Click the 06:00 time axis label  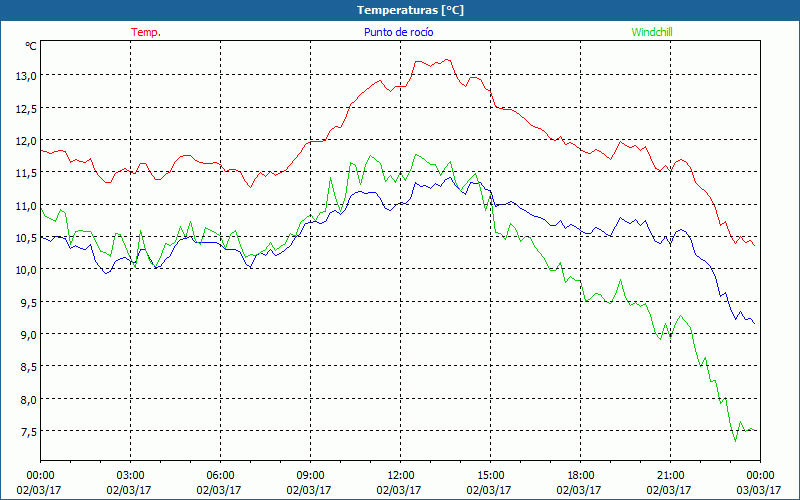pyautogui.click(x=220, y=476)
